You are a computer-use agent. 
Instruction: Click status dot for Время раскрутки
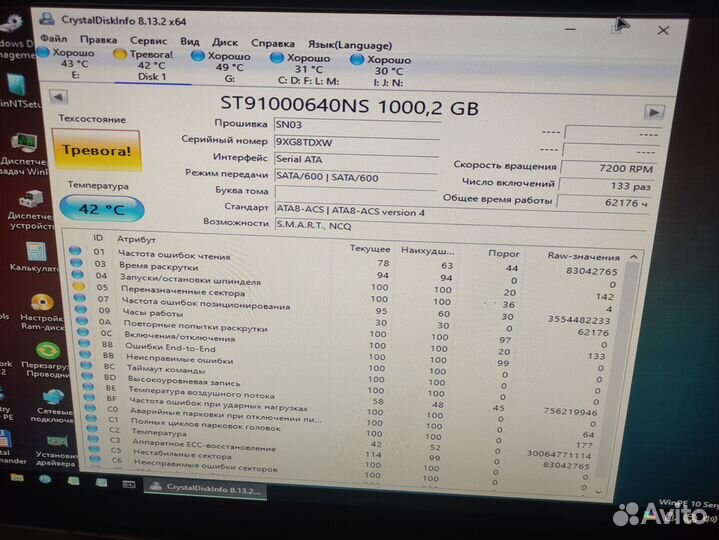click(x=77, y=263)
